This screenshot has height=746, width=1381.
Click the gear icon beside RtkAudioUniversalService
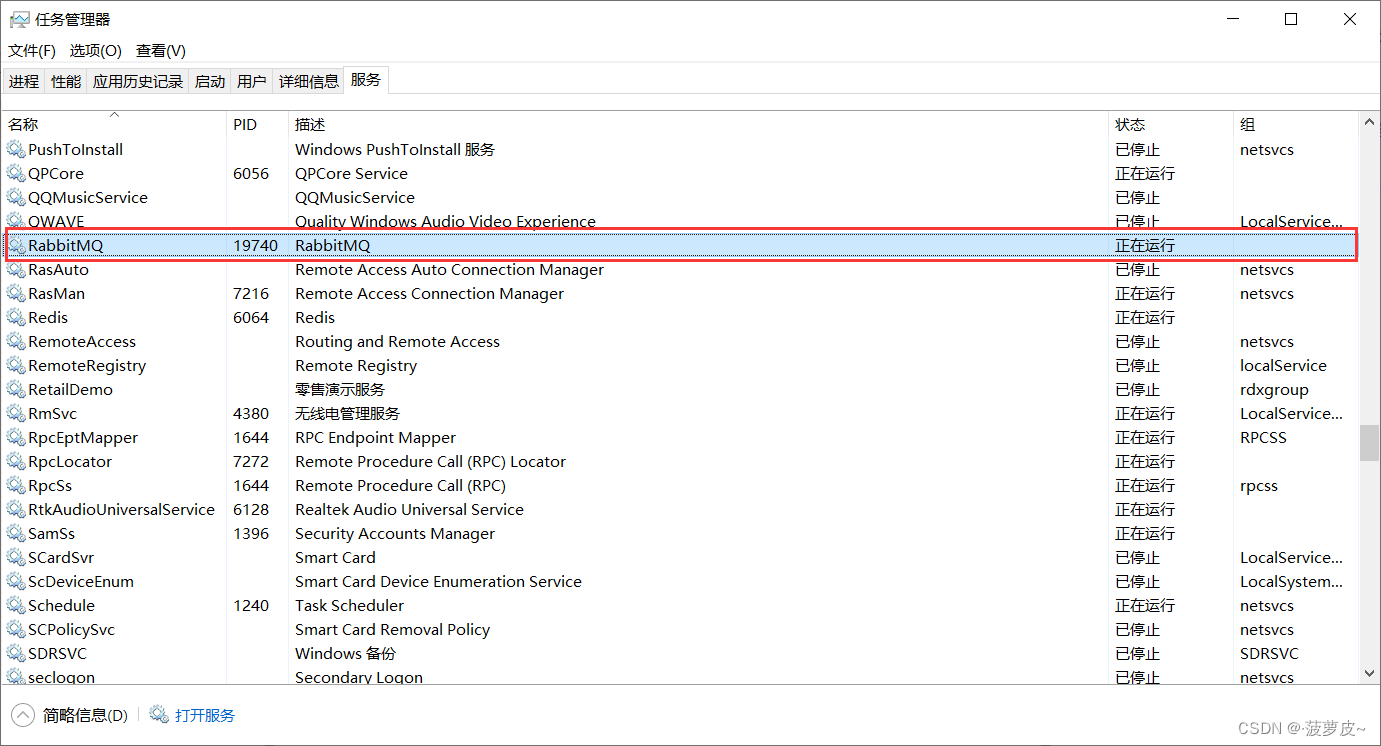16,510
